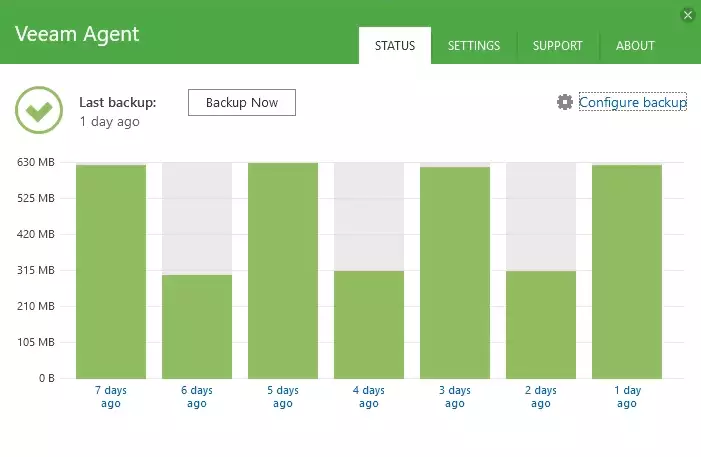Click the "7 days ago" axis label
This screenshot has width=701, height=457.
[111, 397]
